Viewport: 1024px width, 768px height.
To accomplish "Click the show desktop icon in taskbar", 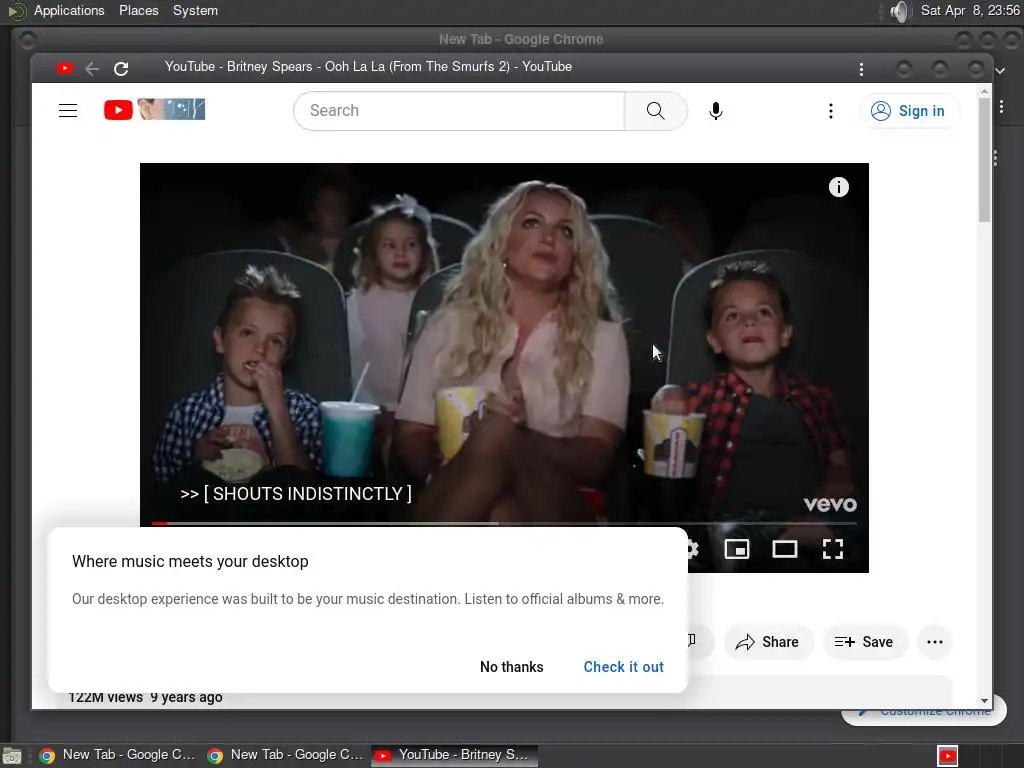I will 12,756.
